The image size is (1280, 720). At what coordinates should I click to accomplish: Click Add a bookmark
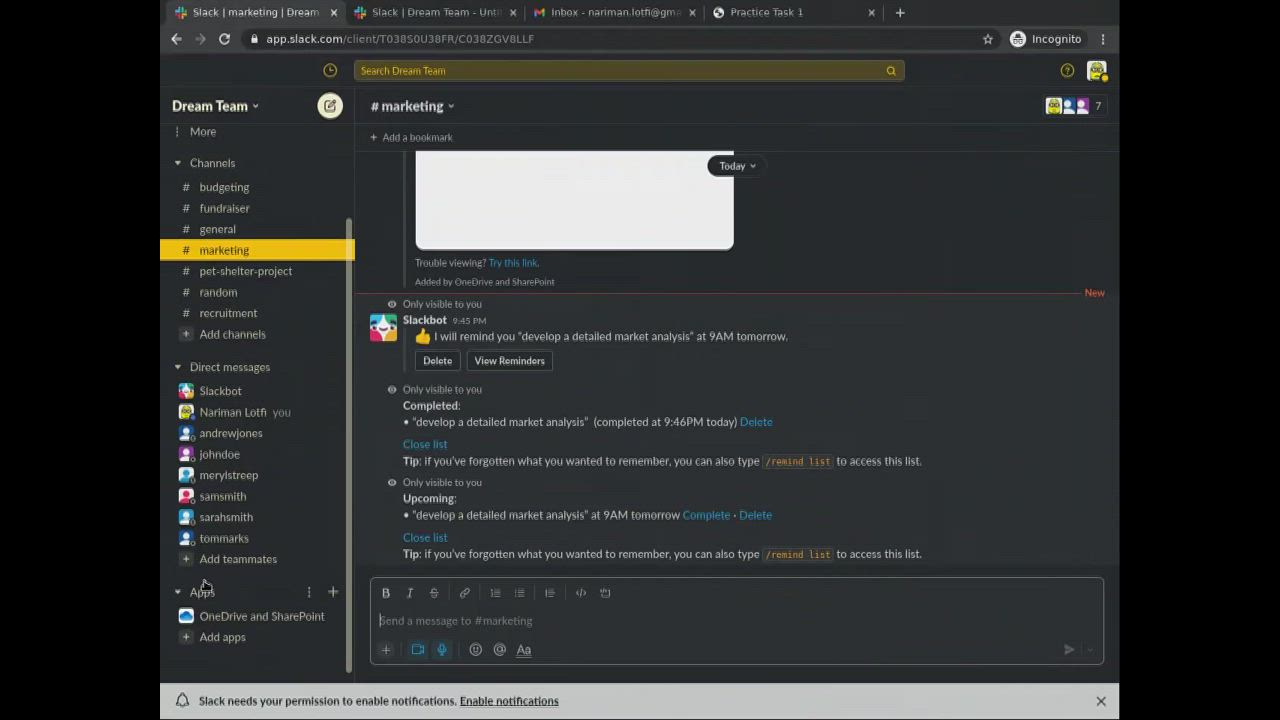pyautogui.click(x=411, y=138)
